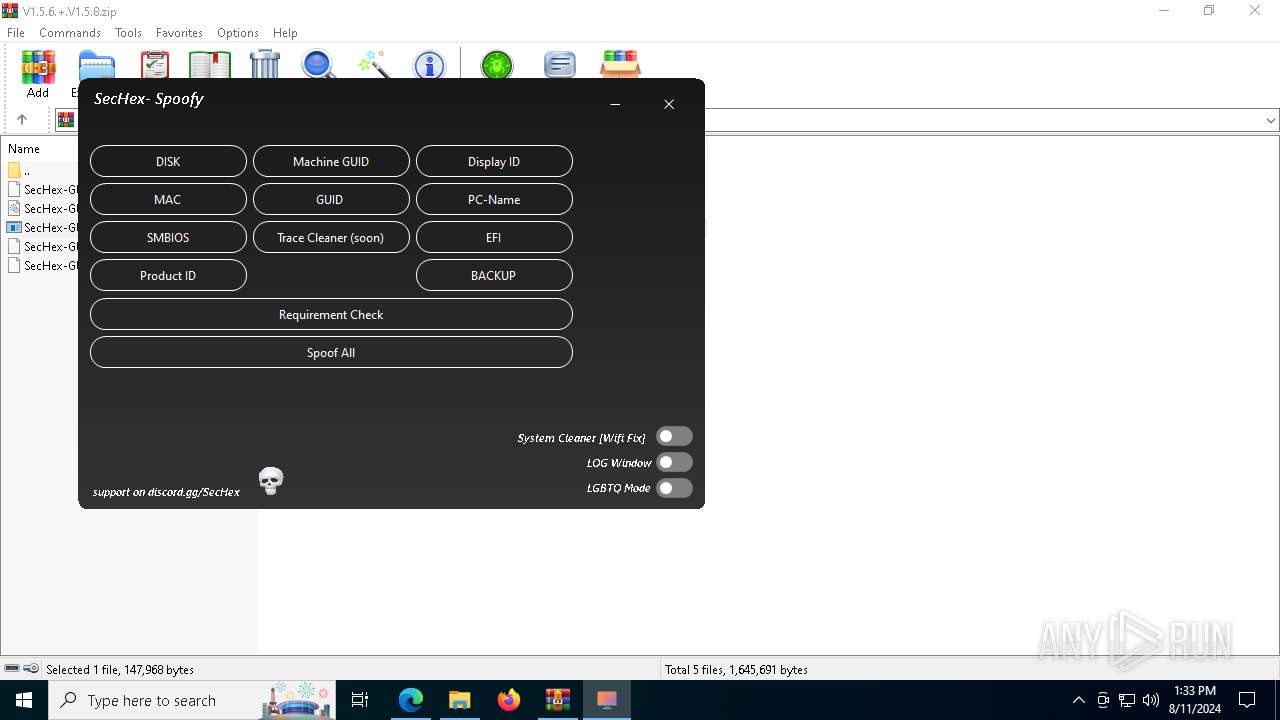This screenshot has width=1280, height=720.
Task: Open the Favorites menu
Action: [179, 32]
